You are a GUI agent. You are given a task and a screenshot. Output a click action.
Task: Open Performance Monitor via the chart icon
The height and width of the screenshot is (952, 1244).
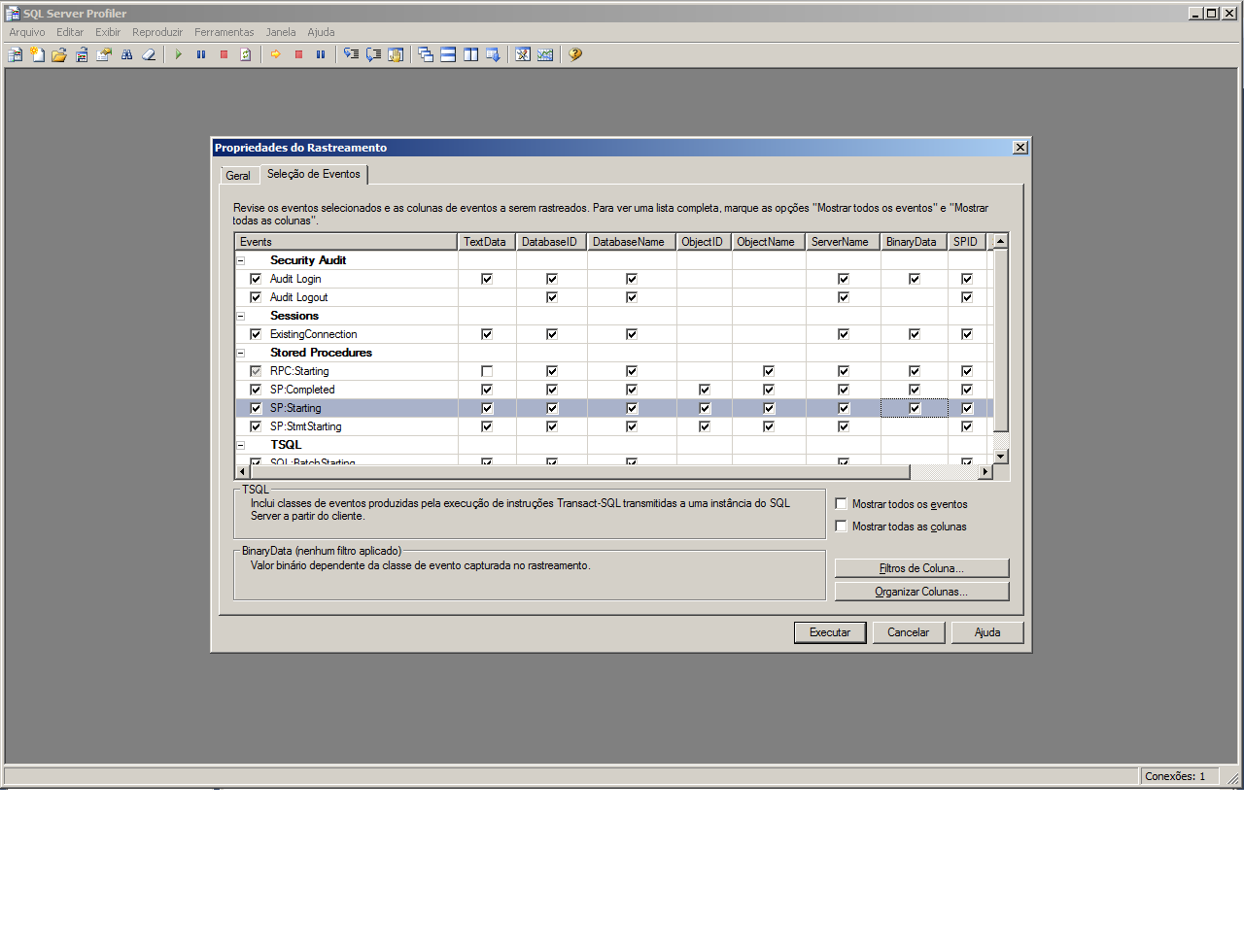coord(545,55)
